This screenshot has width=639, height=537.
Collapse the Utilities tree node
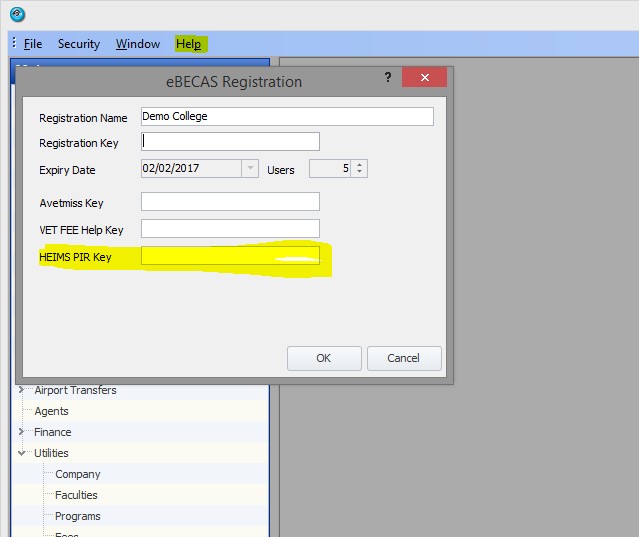tap(22, 453)
